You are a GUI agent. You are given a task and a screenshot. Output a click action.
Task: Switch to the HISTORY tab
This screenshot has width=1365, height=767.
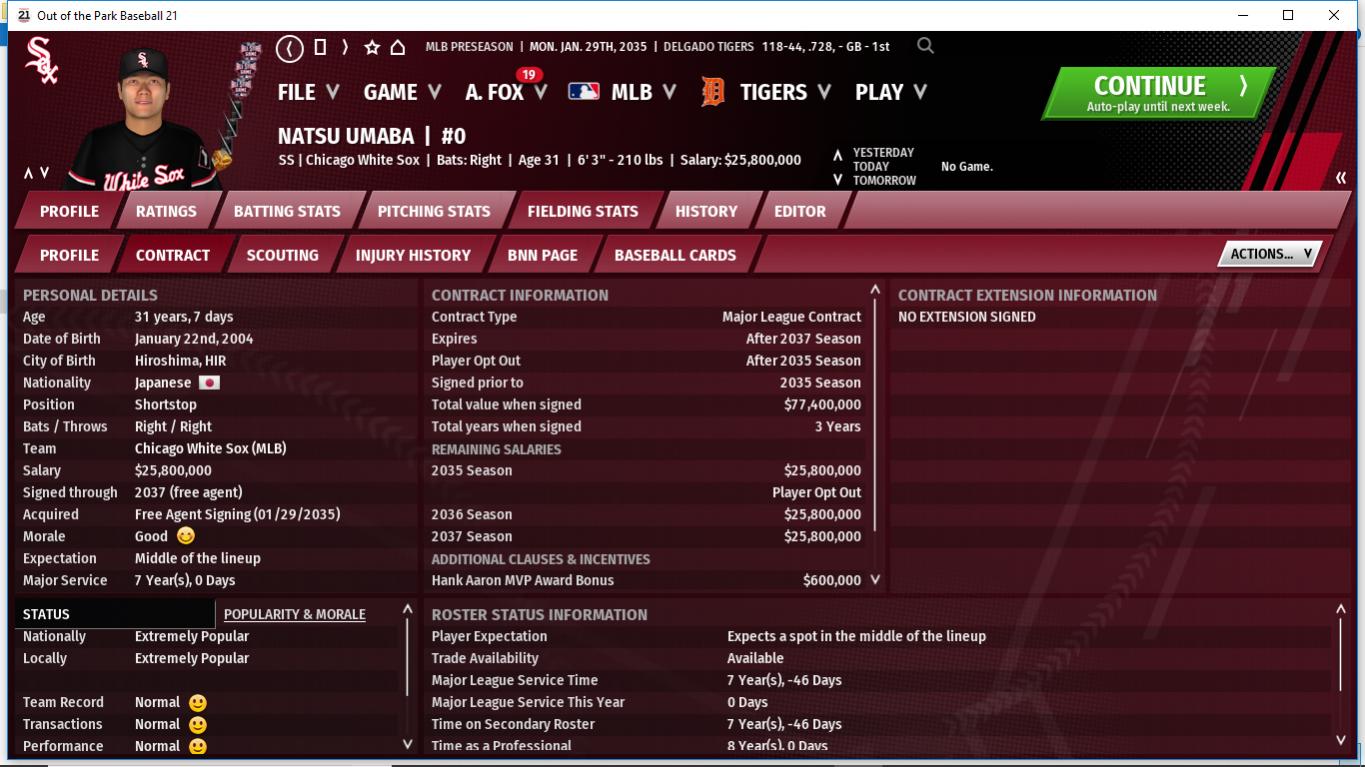[706, 211]
